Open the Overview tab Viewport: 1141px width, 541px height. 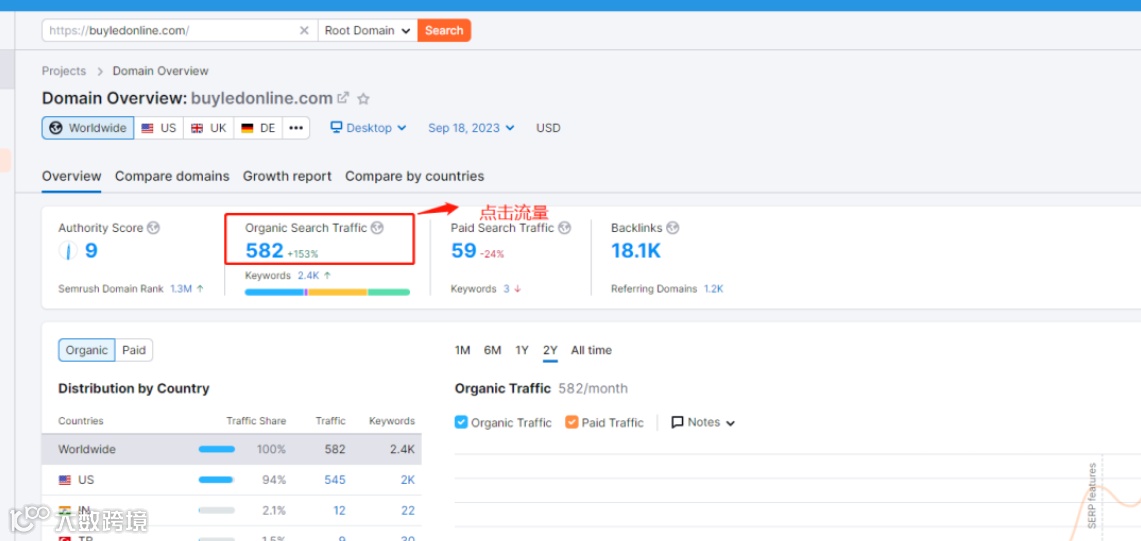coord(71,176)
